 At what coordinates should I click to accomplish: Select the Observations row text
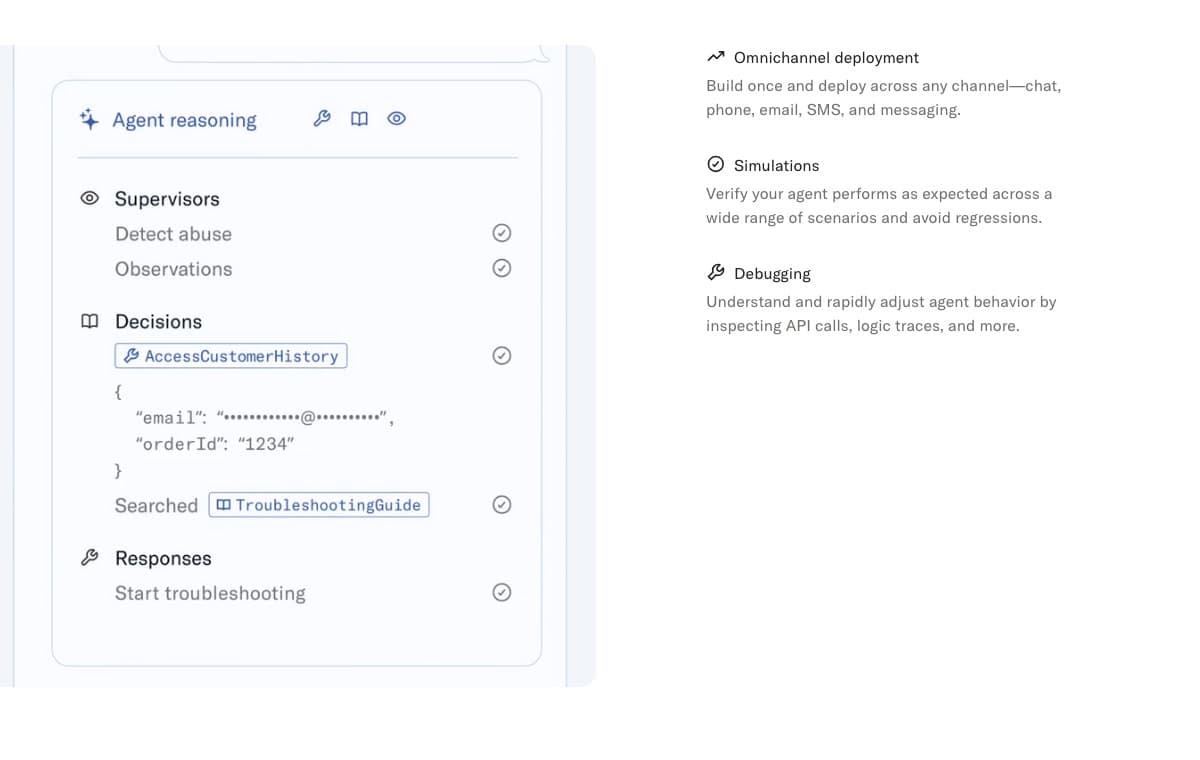coord(173,269)
